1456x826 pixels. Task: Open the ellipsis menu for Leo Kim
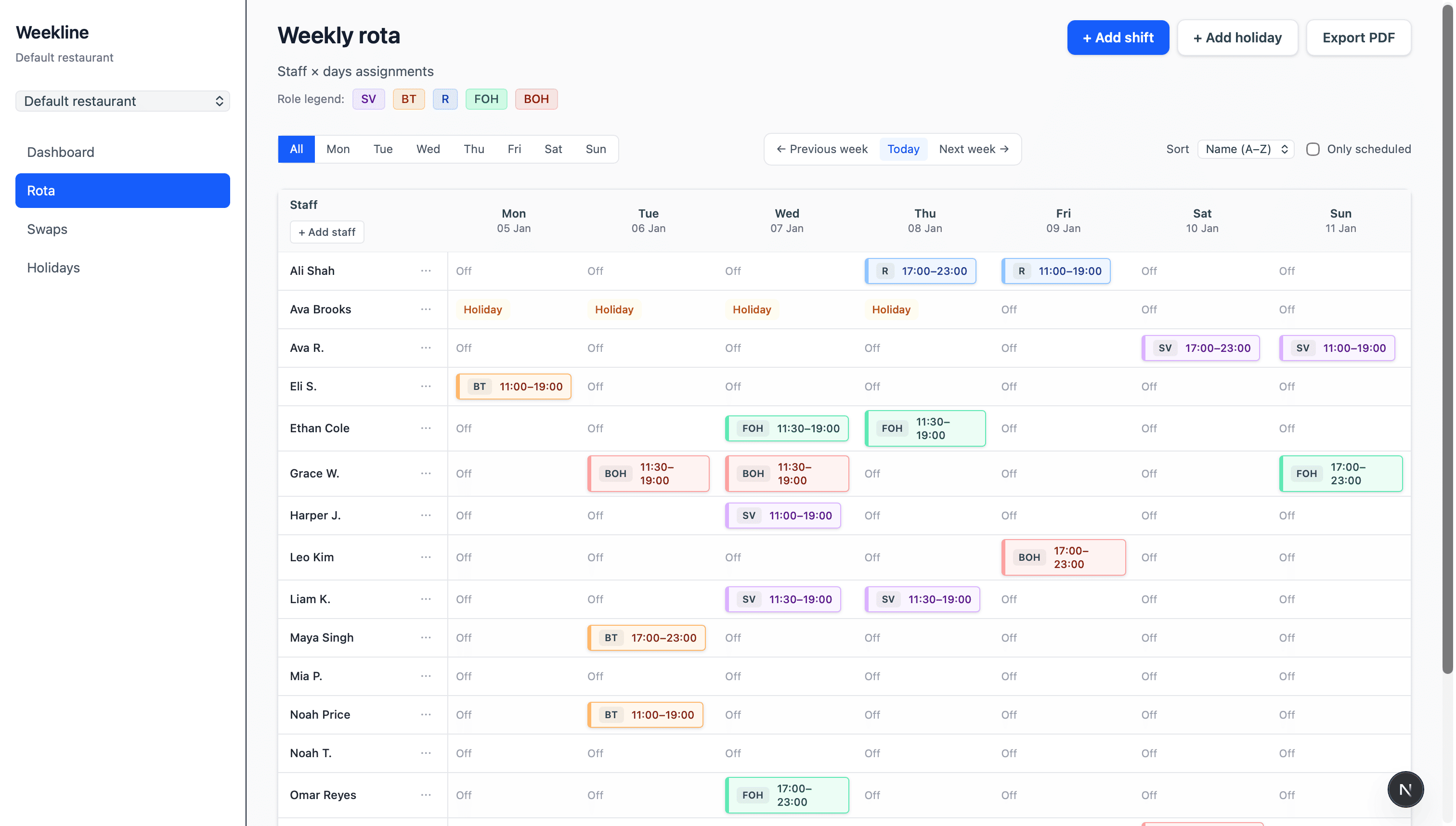tap(426, 557)
